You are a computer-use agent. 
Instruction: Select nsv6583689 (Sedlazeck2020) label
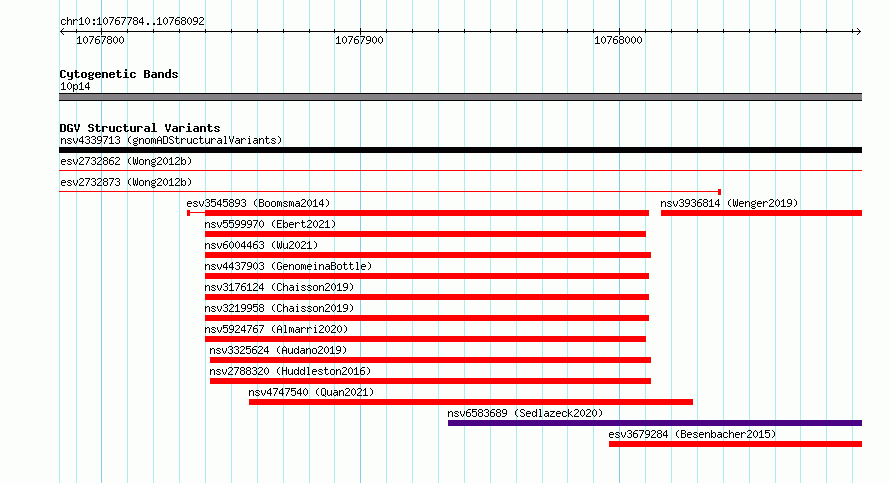525,413
